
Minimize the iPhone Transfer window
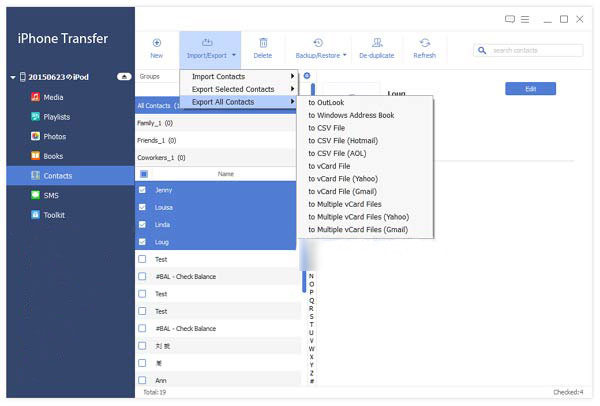pos(548,20)
